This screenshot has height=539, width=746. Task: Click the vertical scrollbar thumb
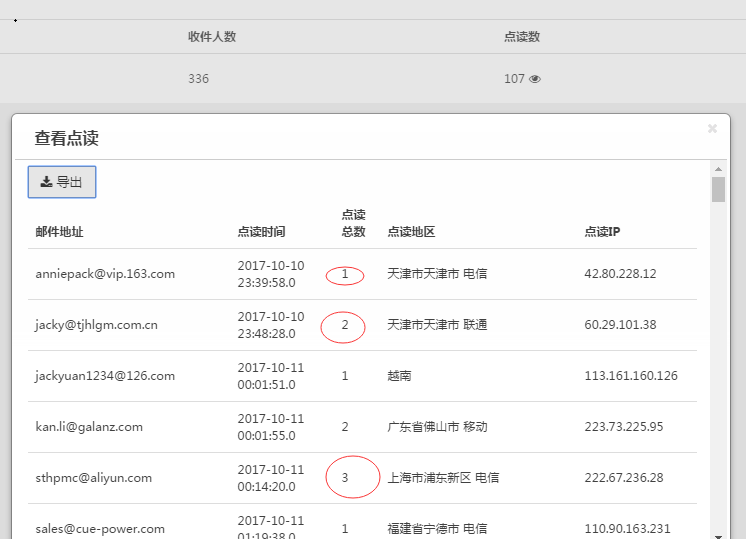click(x=718, y=190)
